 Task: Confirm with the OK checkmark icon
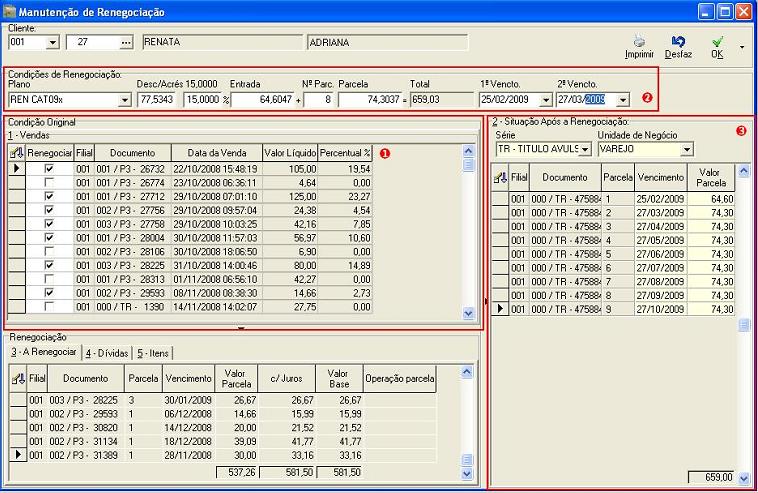point(717,41)
